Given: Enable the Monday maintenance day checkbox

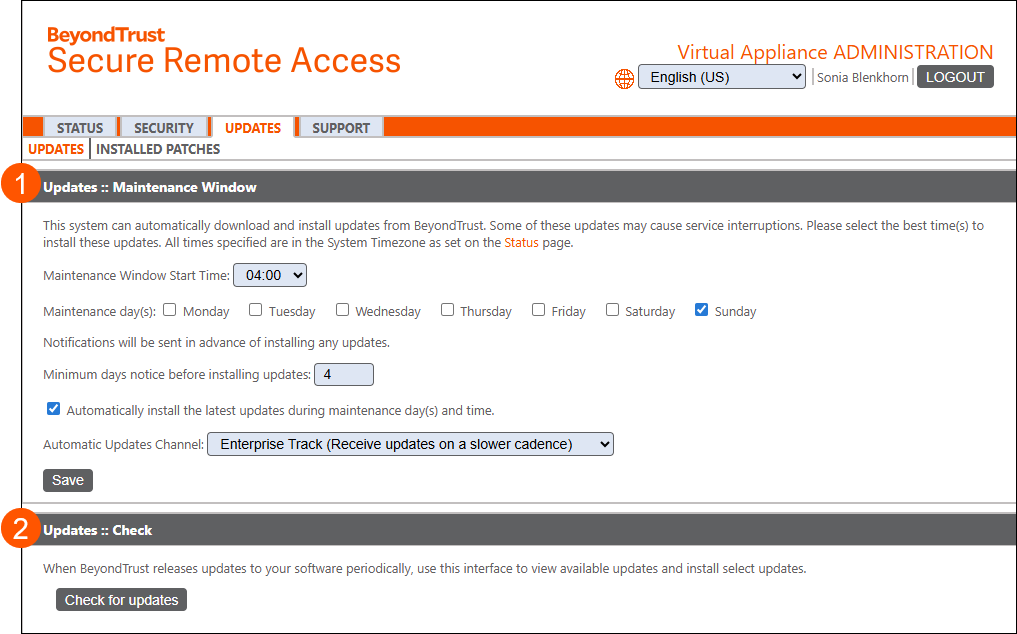Looking at the screenshot, I should coord(170,310).
